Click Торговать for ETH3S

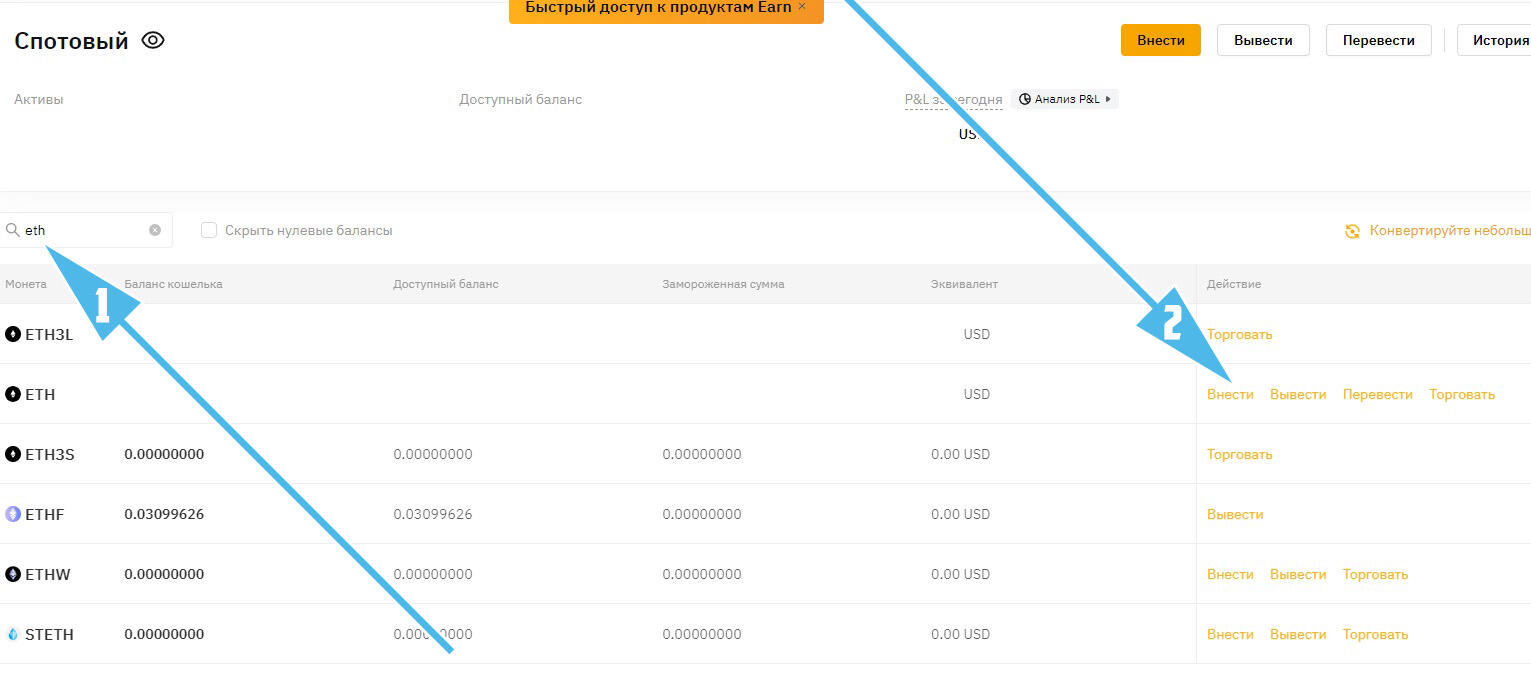pyautogui.click(x=1239, y=454)
